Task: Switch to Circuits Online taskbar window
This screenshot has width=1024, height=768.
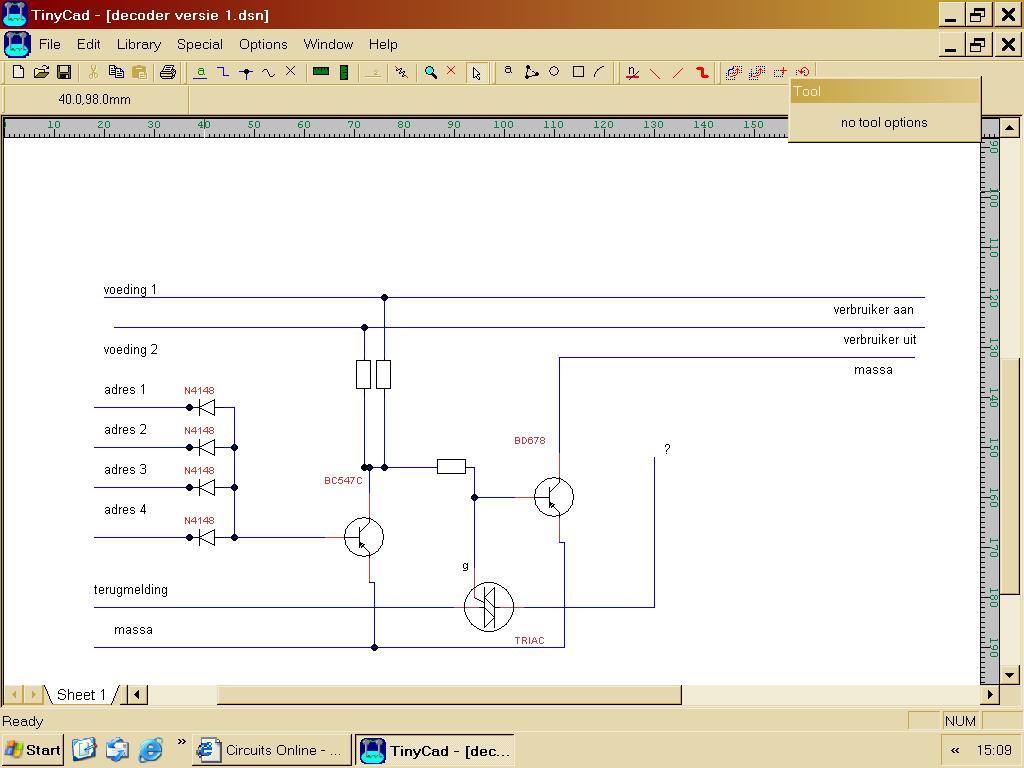Action: coord(272,750)
